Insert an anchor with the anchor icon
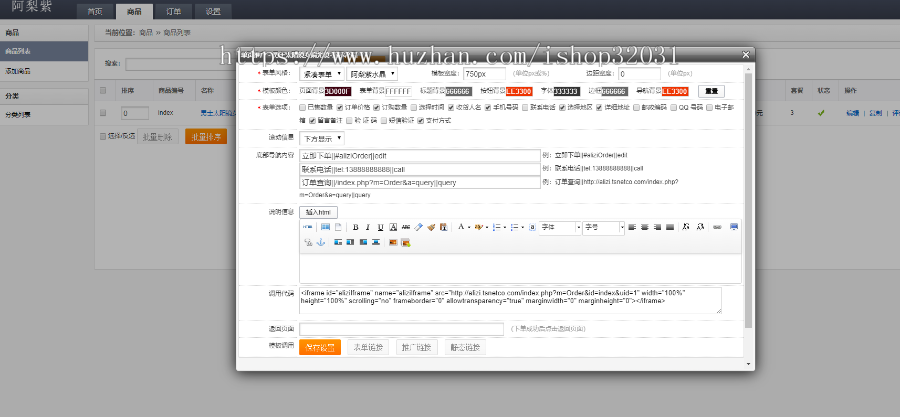This screenshot has width=900, height=417. 320,243
